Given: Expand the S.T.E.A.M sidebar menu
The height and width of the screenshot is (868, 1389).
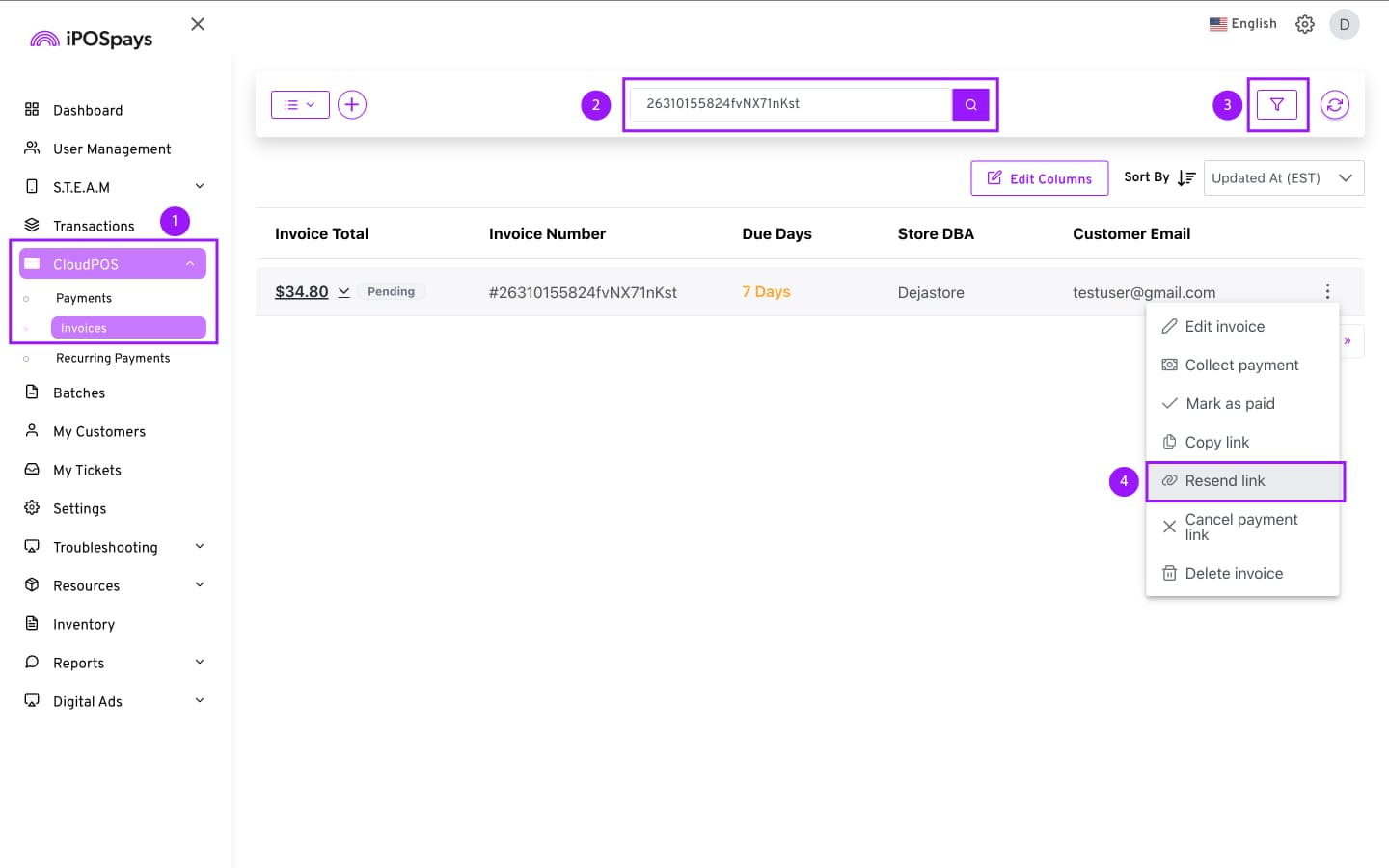Looking at the screenshot, I should [x=199, y=187].
